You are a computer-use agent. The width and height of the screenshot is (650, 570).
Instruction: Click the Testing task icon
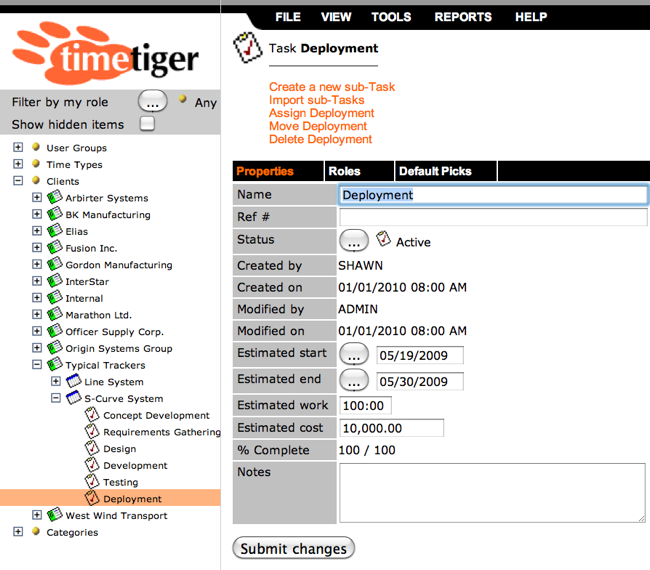[x=92, y=481]
